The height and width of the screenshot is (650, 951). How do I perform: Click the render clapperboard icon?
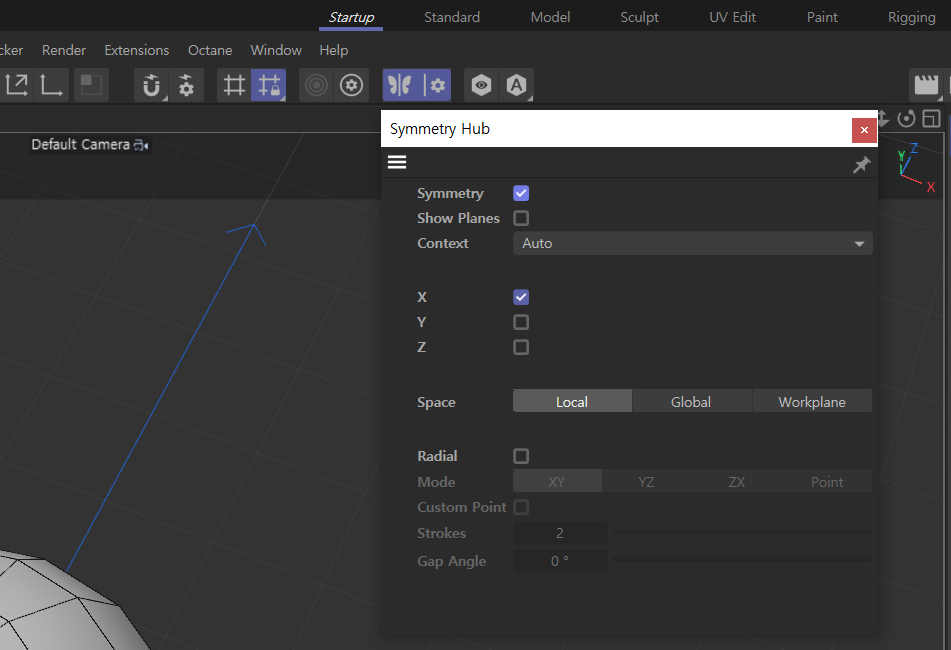pos(927,86)
